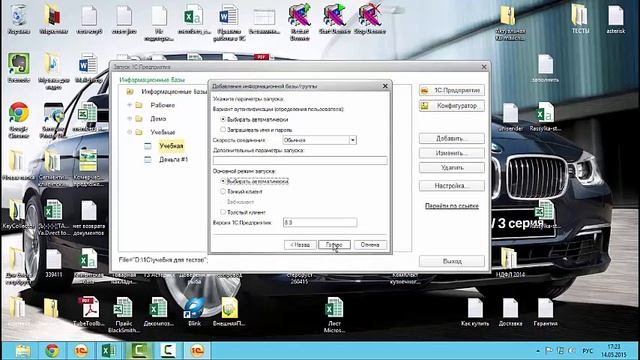Open the НДФЛ 2014 folder on the desktop
The height and width of the screenshot is (360, 640).
510,262
